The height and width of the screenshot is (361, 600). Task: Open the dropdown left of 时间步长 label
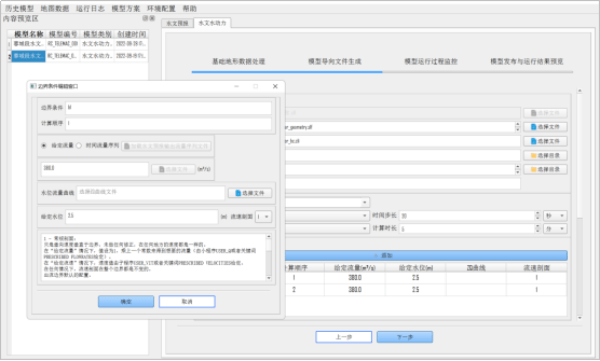(328, 216)
